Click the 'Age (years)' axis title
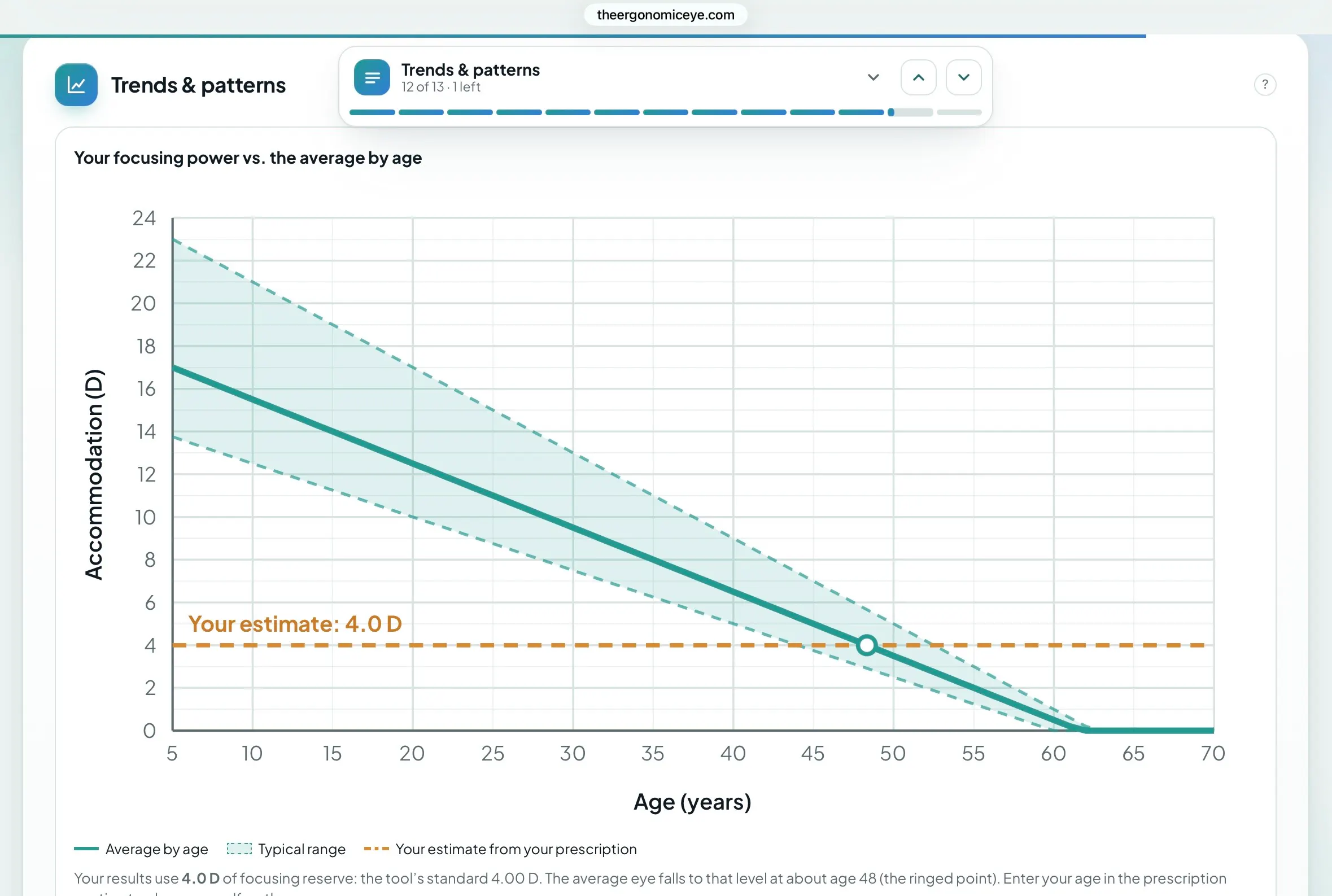 click(693, 802)
